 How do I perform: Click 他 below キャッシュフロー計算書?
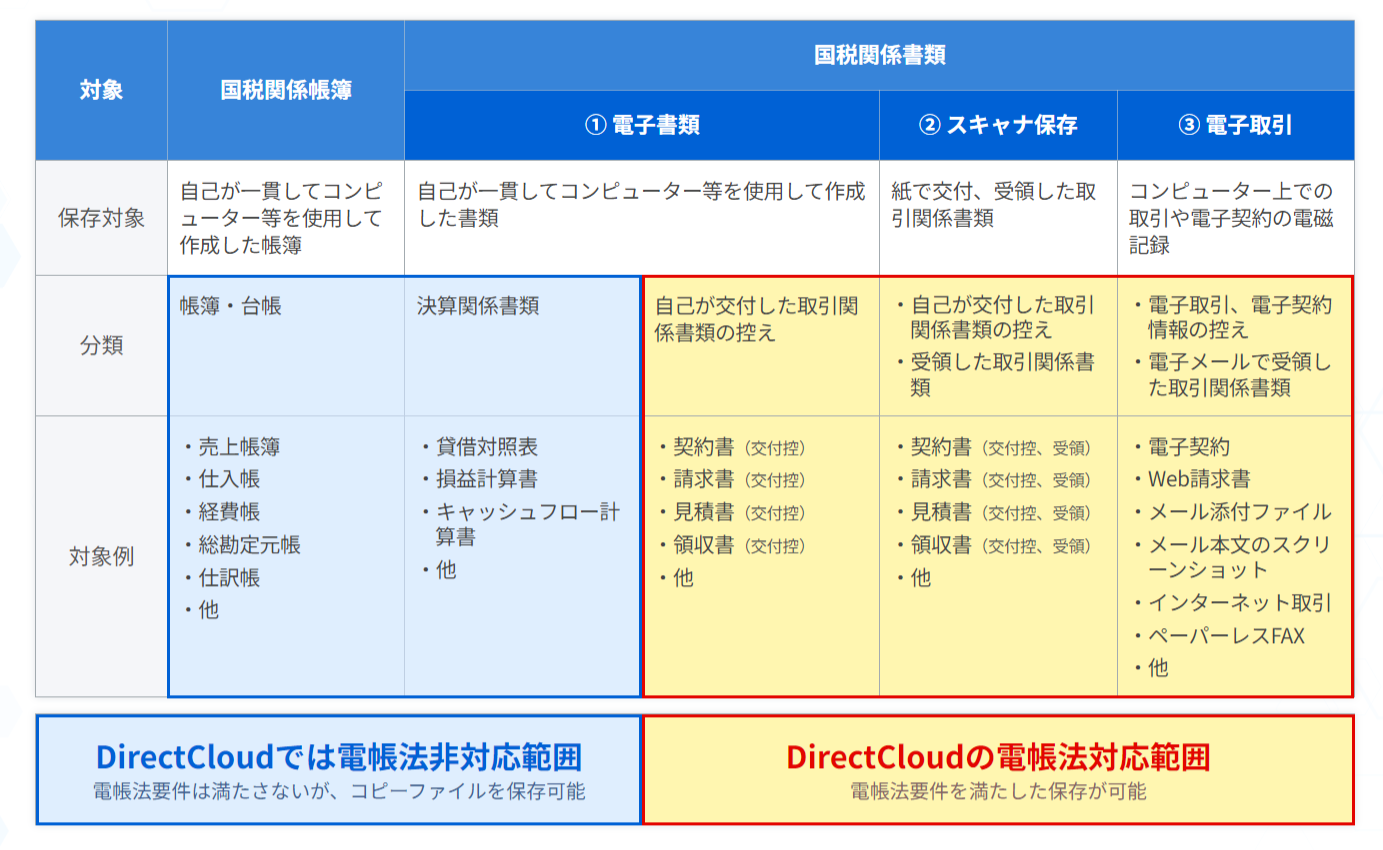click(x=439, y=571)
